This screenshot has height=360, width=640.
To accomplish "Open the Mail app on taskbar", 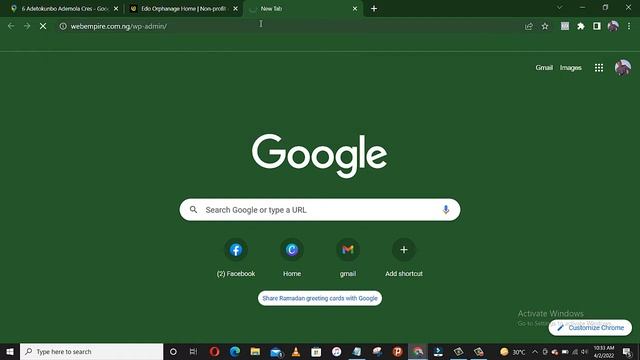I will pos(276,351).
